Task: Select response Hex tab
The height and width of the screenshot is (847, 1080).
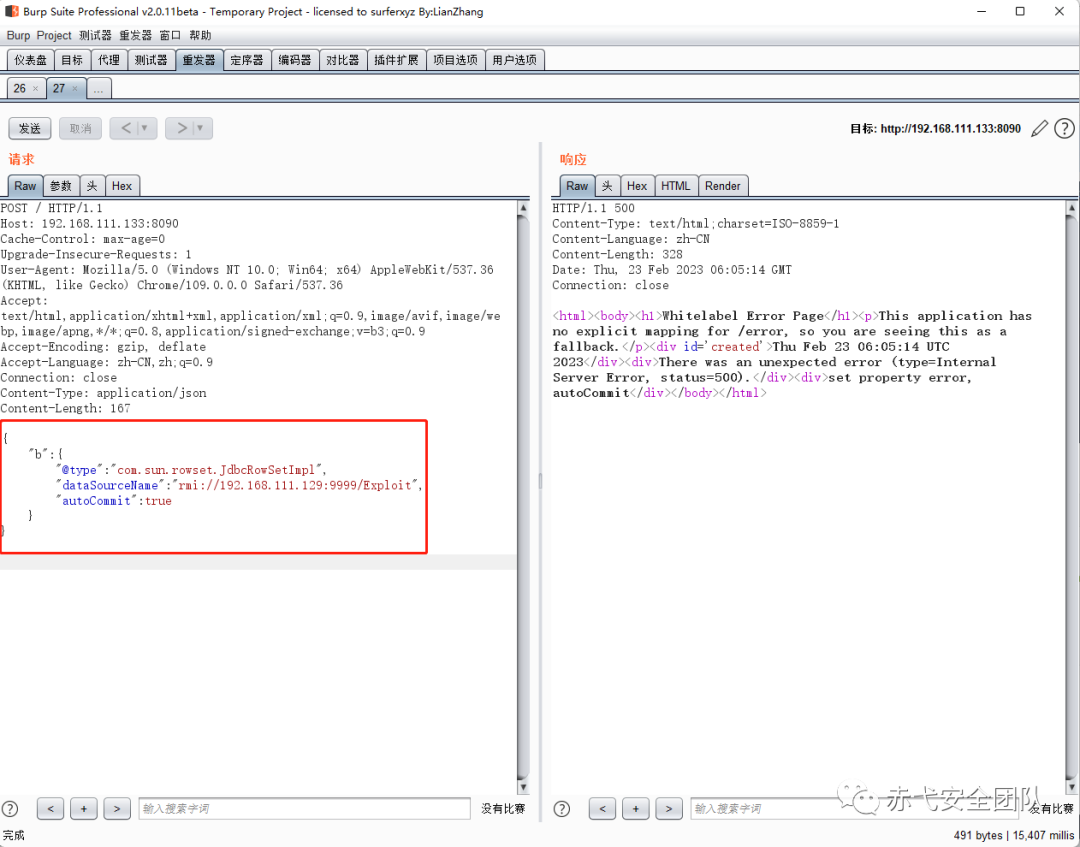Action: click(637, 186)
